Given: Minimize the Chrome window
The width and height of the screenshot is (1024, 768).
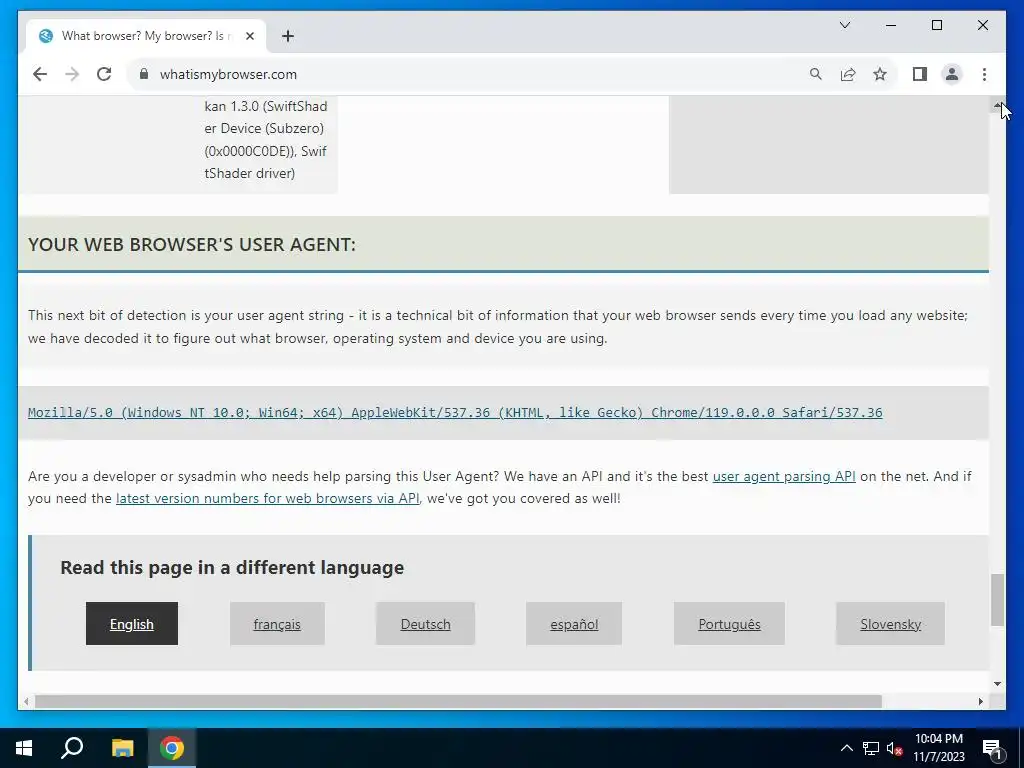Looking at the screenshot, I should click(x=890, y=25).
